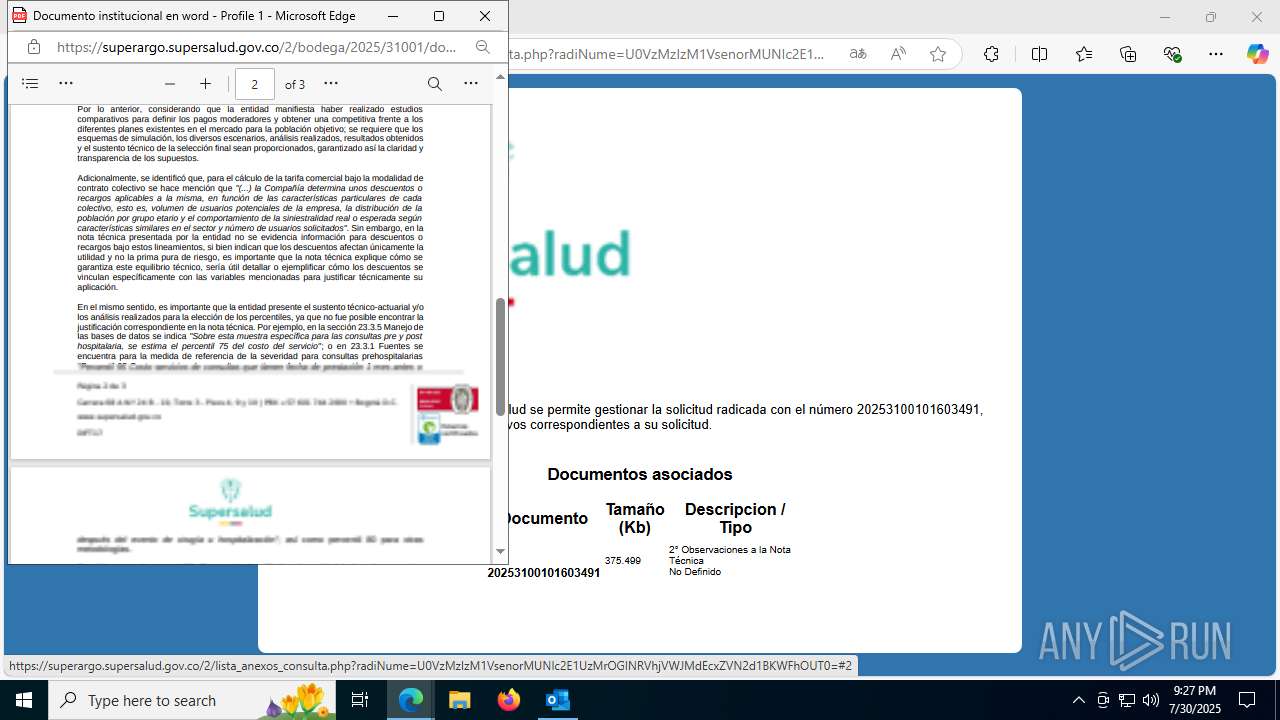
Task: Click the Tamaño (Kb) column header
Action: pyautogui.click(x=635, y=518)
